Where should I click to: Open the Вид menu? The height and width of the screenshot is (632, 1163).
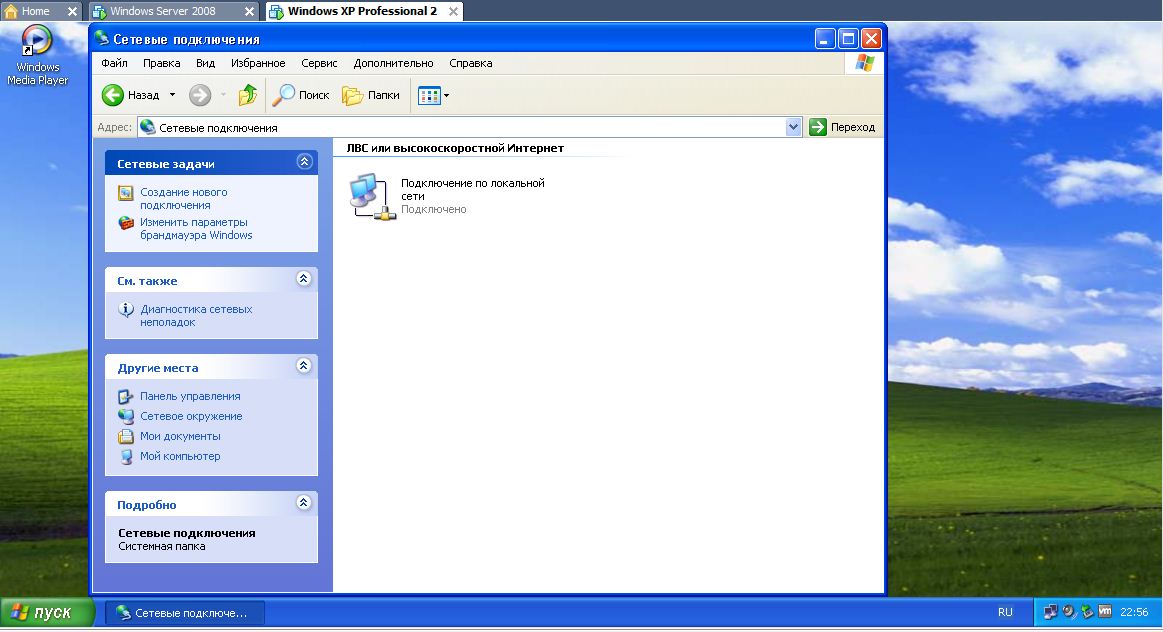[x=205, y=63]
